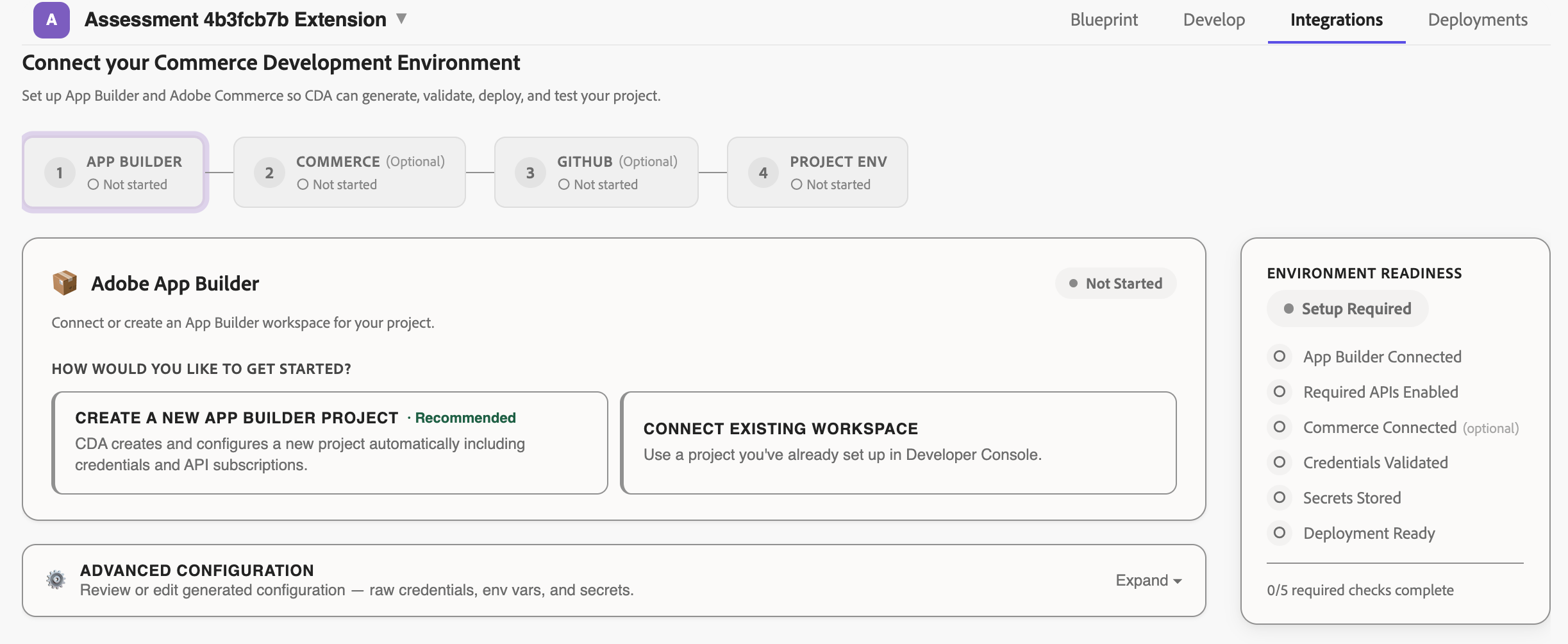The width and height of the screenshot is (1568, 644).
Task: Select the Integrations tab
Action: pos(1337,20)
